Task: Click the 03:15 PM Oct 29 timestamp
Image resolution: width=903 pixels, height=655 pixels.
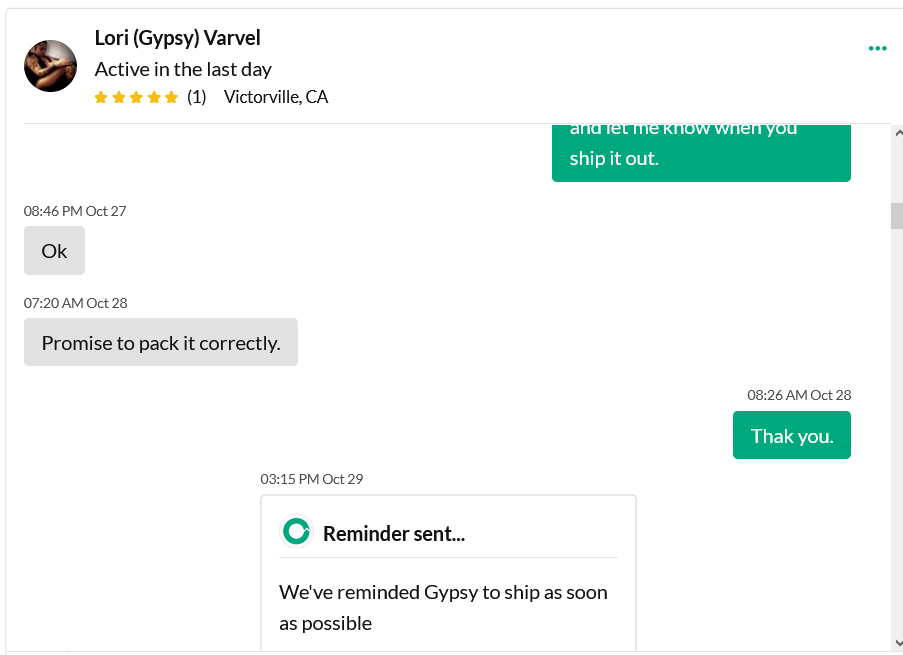Action: 312,479
